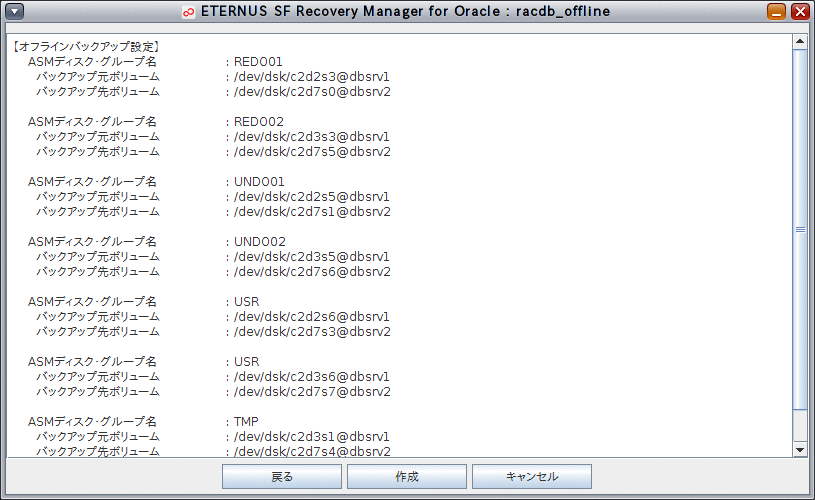Image resolution: width=815 pixels, height=500 pixels.
Task: Click the TMP disk group name
Action: [246, 422]
